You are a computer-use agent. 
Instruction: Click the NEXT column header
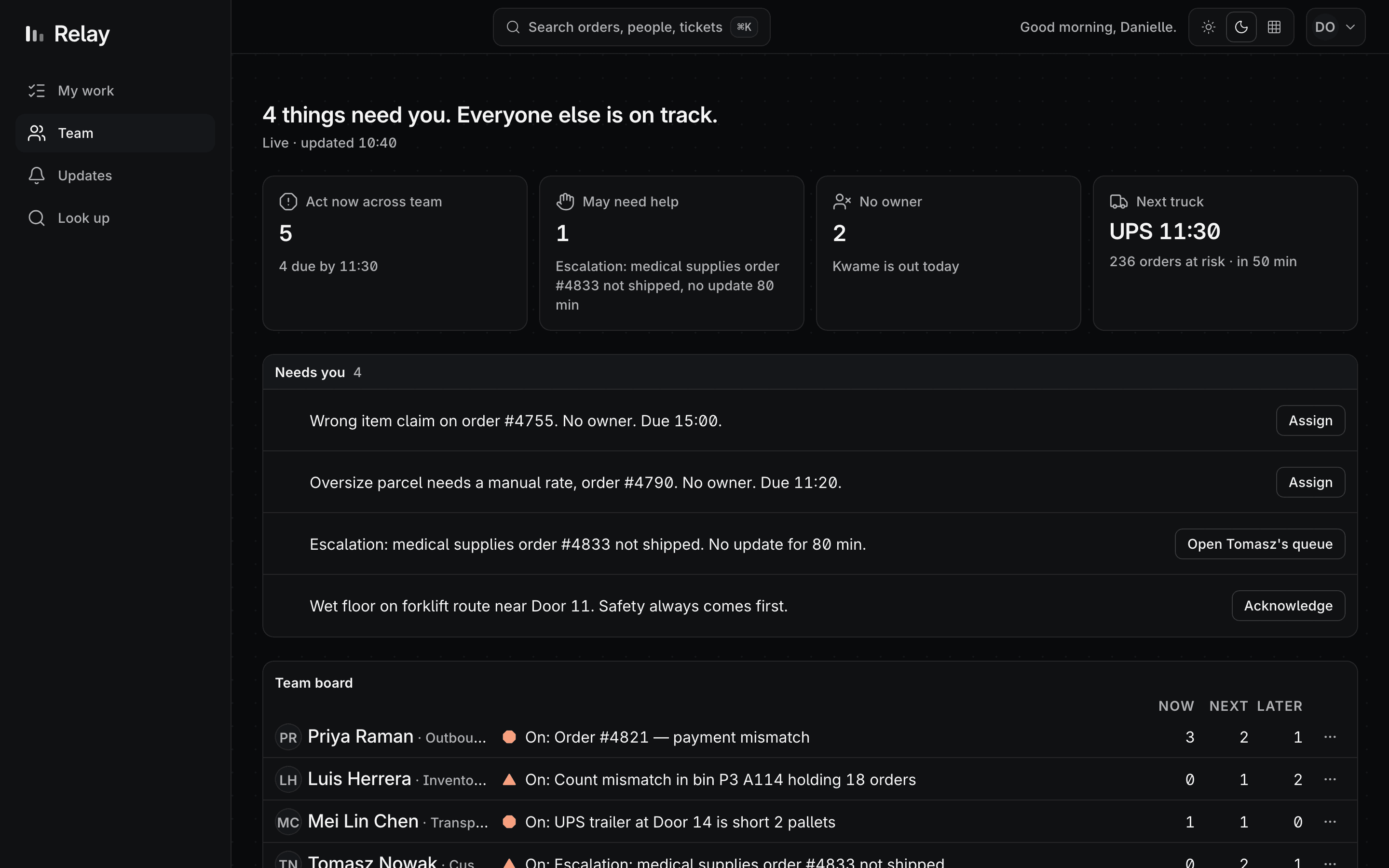(x=1228, y=706)
